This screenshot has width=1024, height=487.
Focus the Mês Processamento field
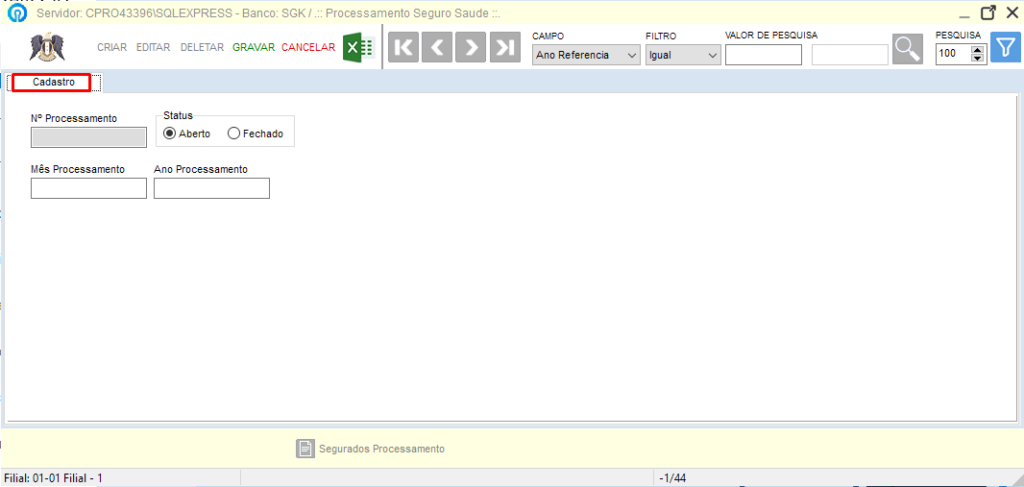pyautogui.click(x=89, y=188)
